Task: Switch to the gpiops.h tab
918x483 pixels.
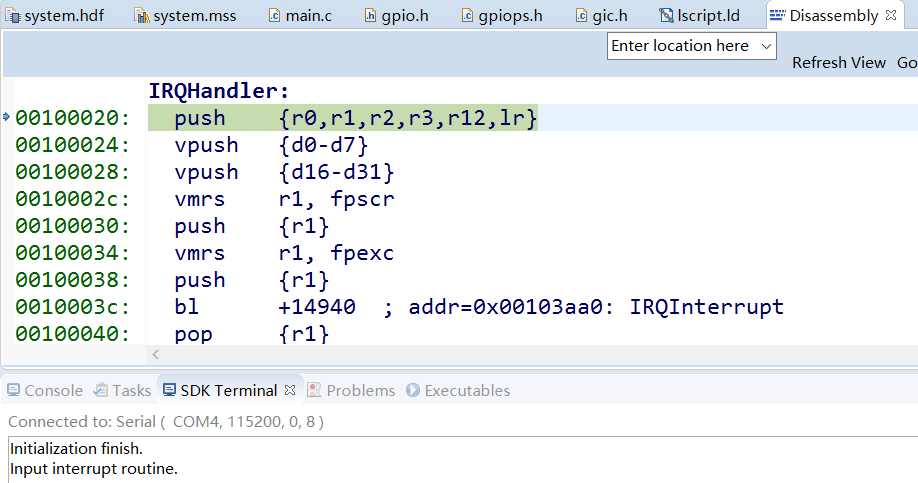Action: pyautogui.click(x=502, y=16)
